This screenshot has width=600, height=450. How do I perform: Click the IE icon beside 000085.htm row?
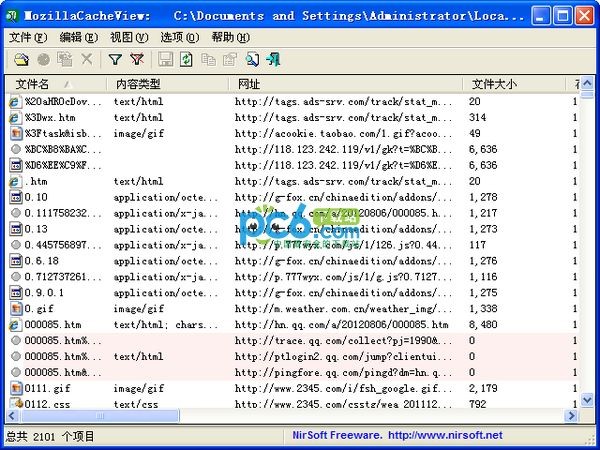(15, 325)
